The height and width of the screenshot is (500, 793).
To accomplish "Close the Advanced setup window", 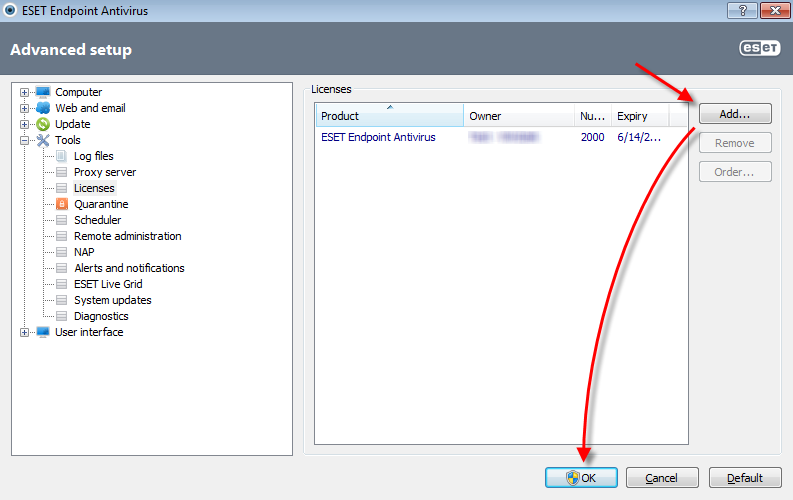I will [775, 10].
